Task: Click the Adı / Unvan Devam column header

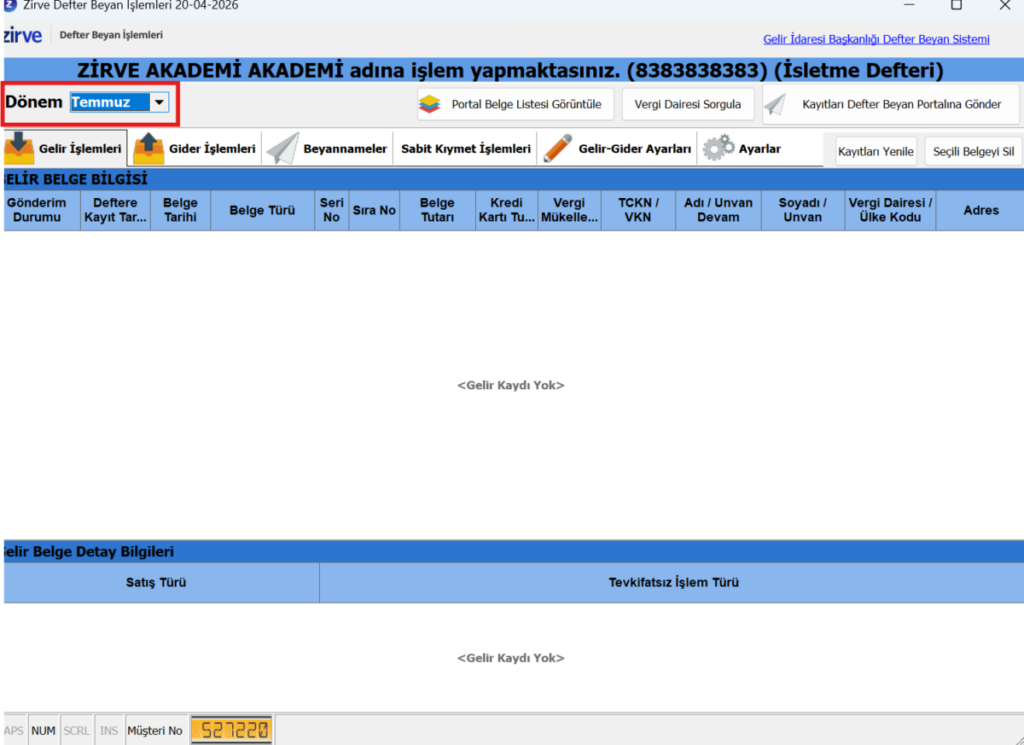Action: coord(718,210)
